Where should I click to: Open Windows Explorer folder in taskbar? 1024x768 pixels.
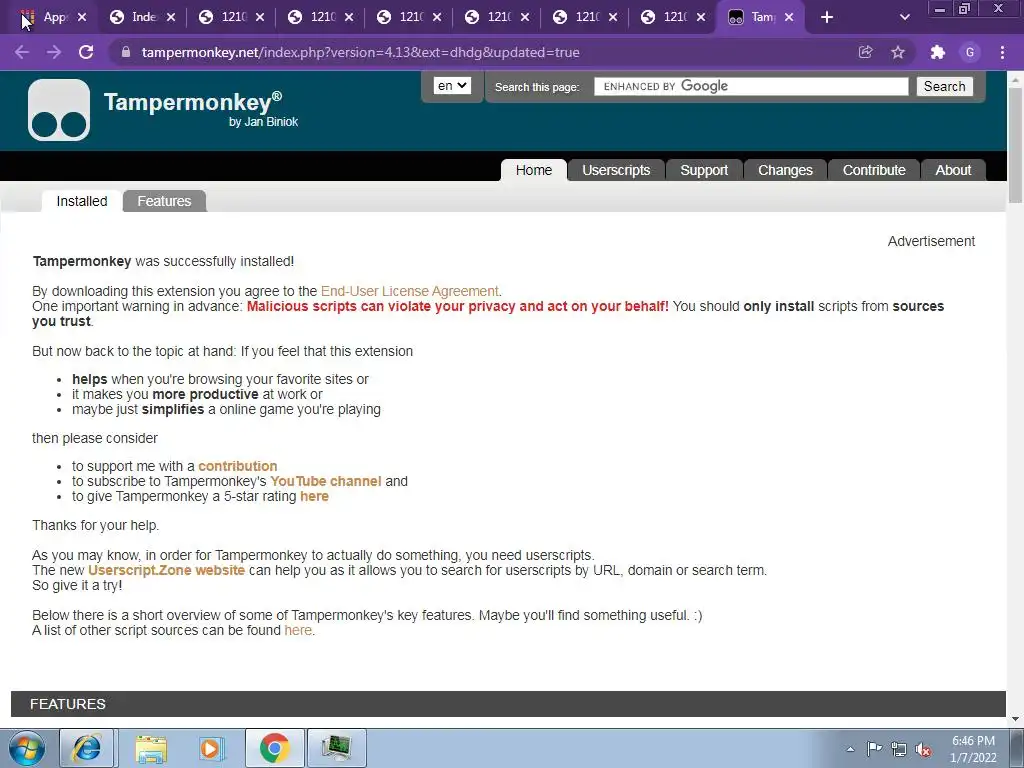(150, 748)
